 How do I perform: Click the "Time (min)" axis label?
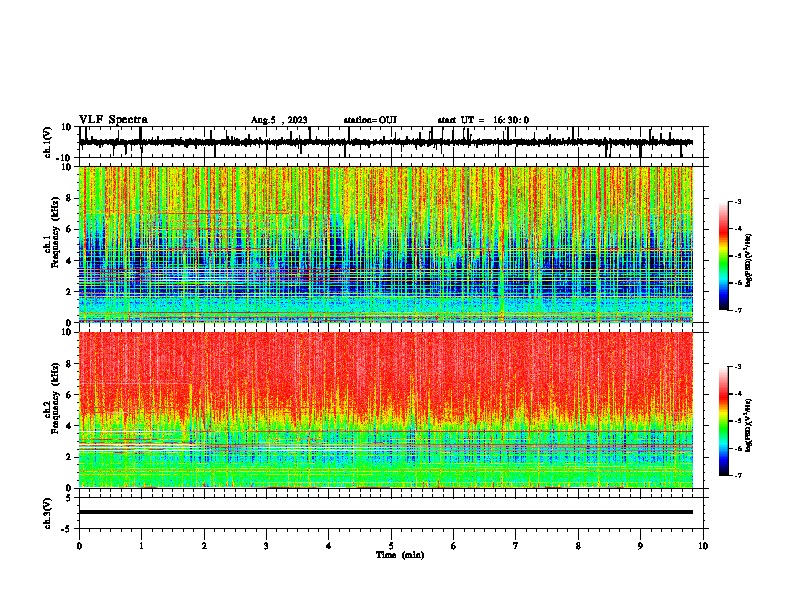pos(400,555)
